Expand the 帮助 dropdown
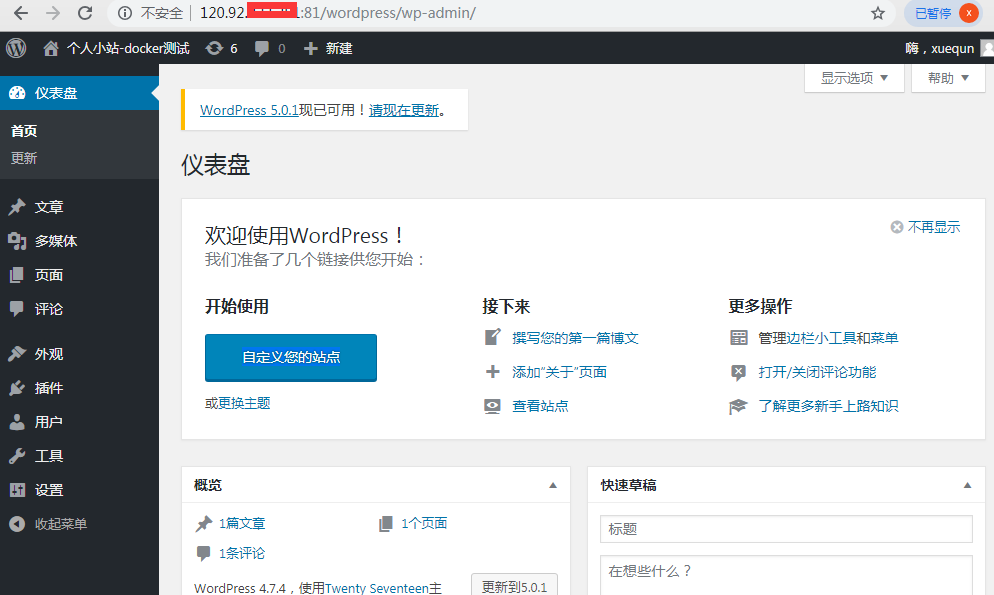The height and width of the screenshot is (595, 994). pos(948,78)
